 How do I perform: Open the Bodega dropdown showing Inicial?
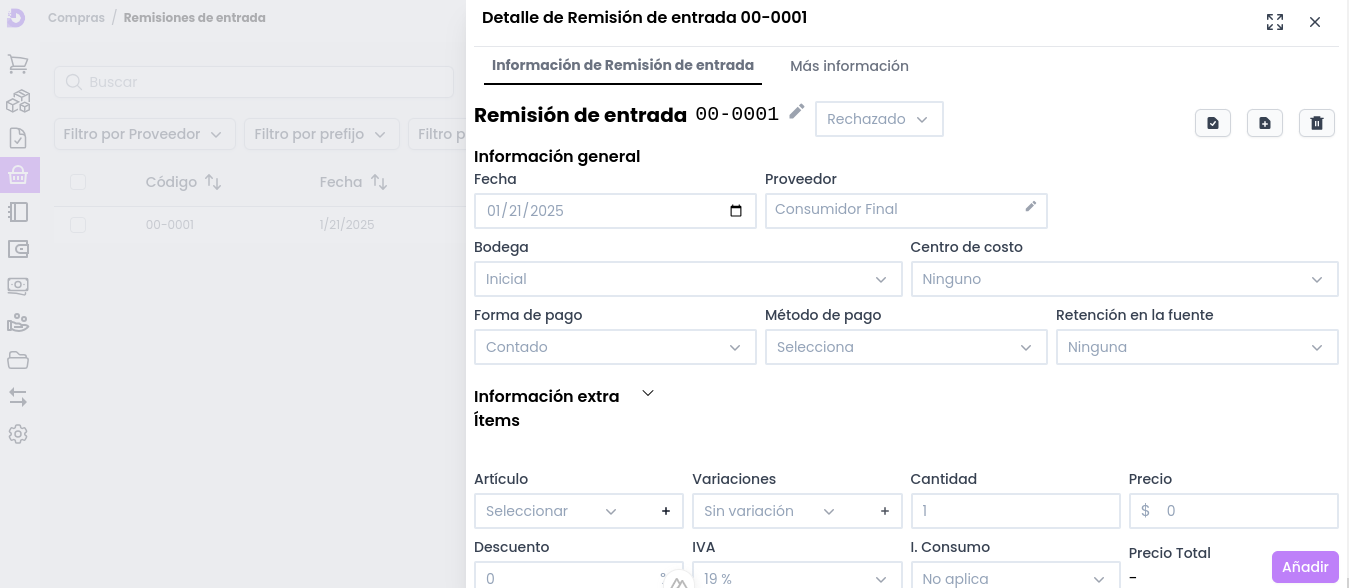pos(687,279)
